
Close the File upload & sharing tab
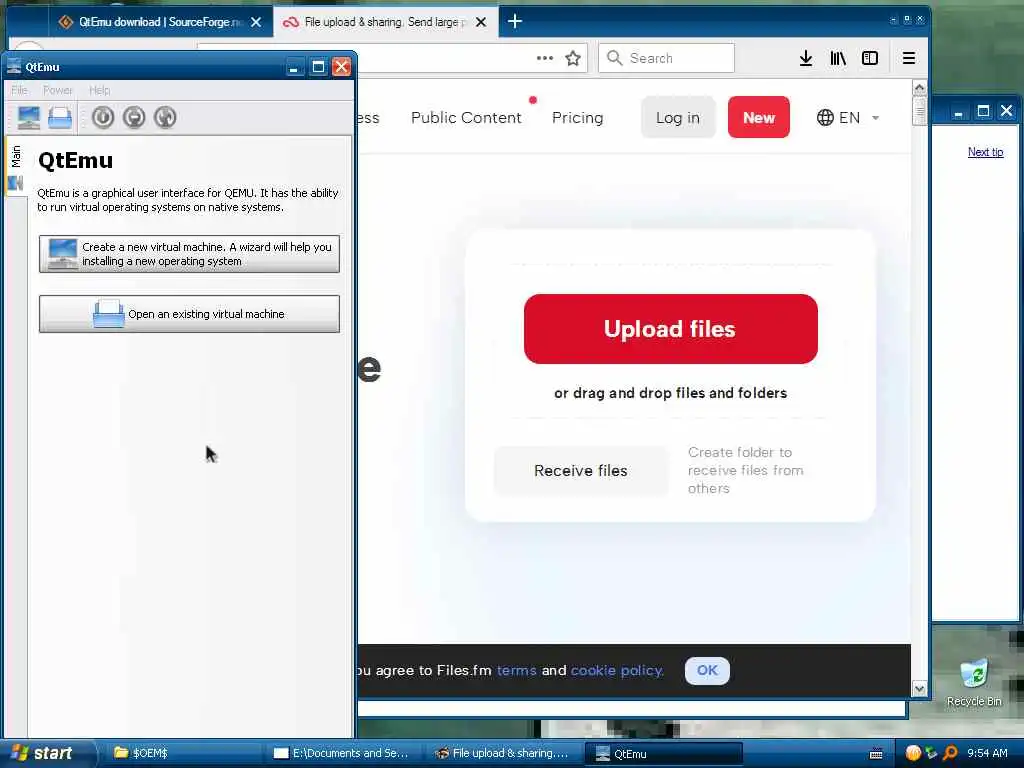click(x=481, y=22)
